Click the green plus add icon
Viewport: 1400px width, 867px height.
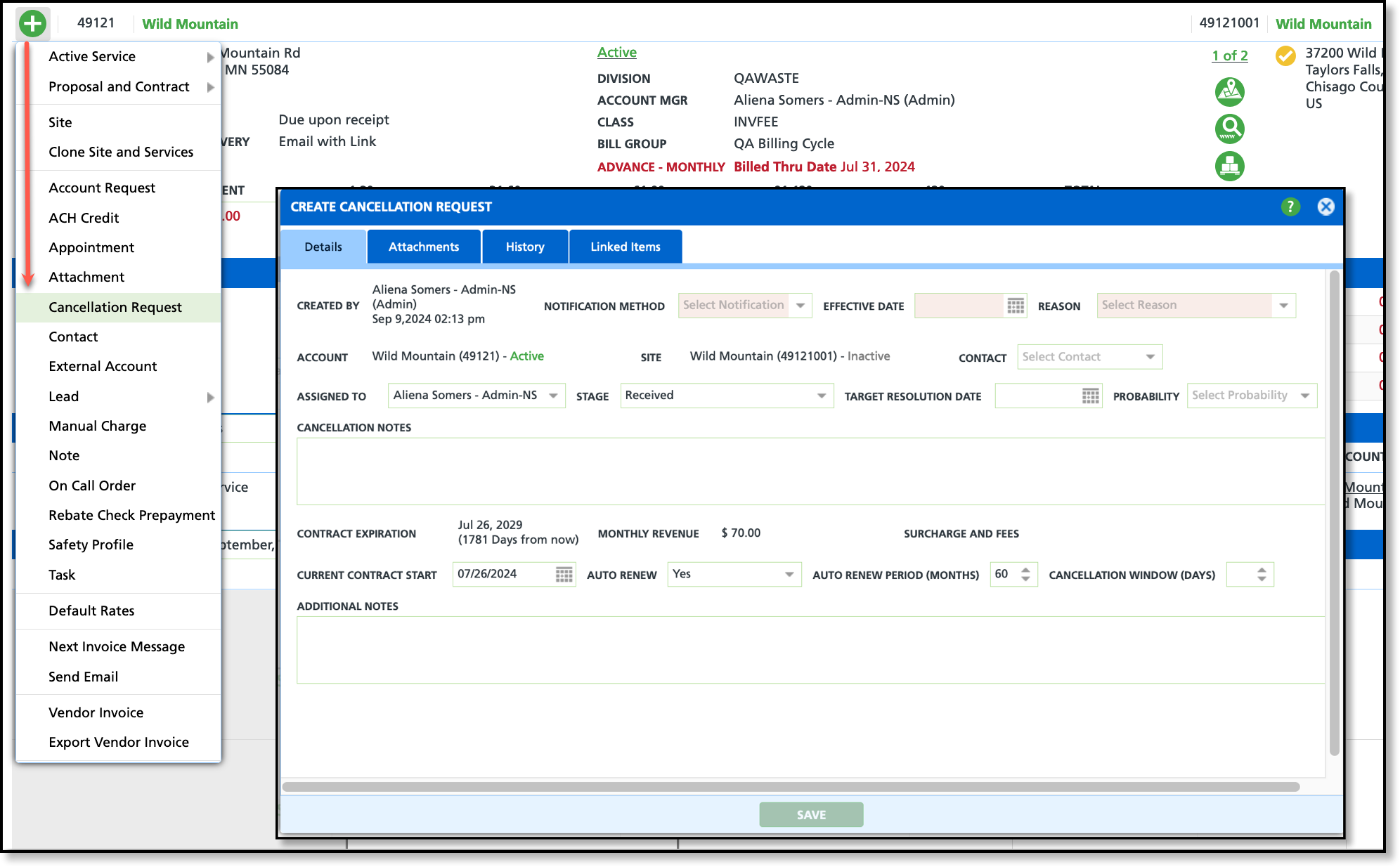(32, 23)
